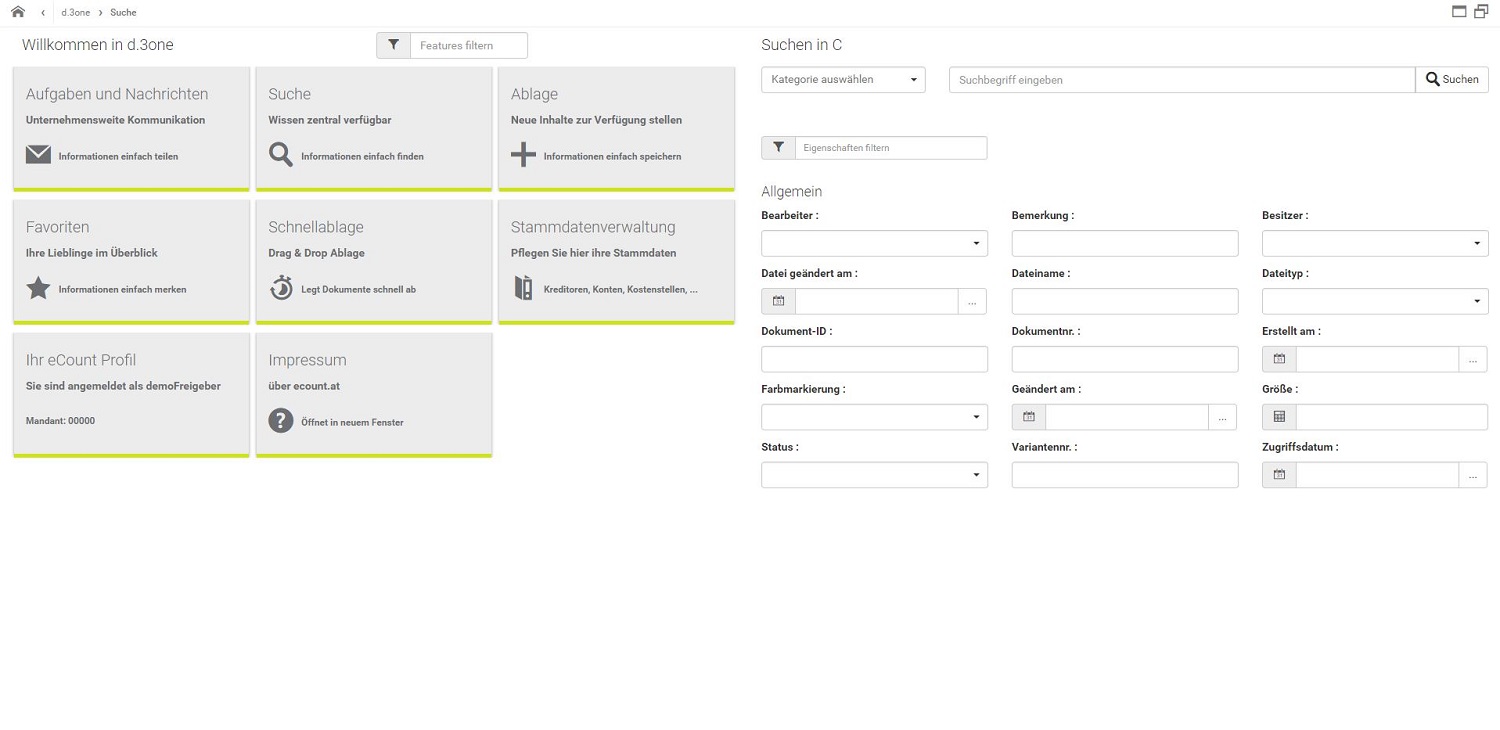
Task: Click the magnifier icon in Suche tile
Action: [281, 155]
